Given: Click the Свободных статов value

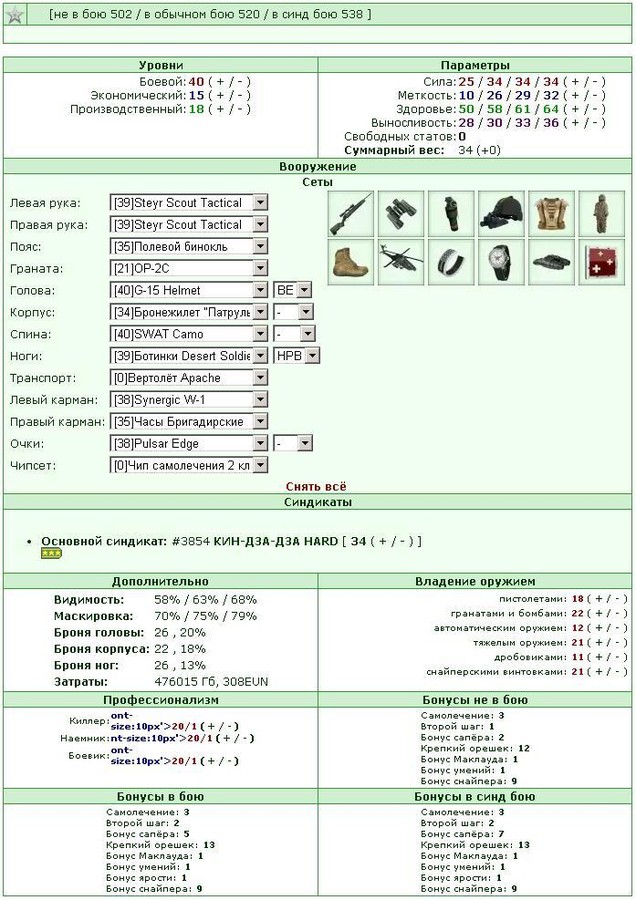Looking at the screenshot, I should tap(462, 137).
